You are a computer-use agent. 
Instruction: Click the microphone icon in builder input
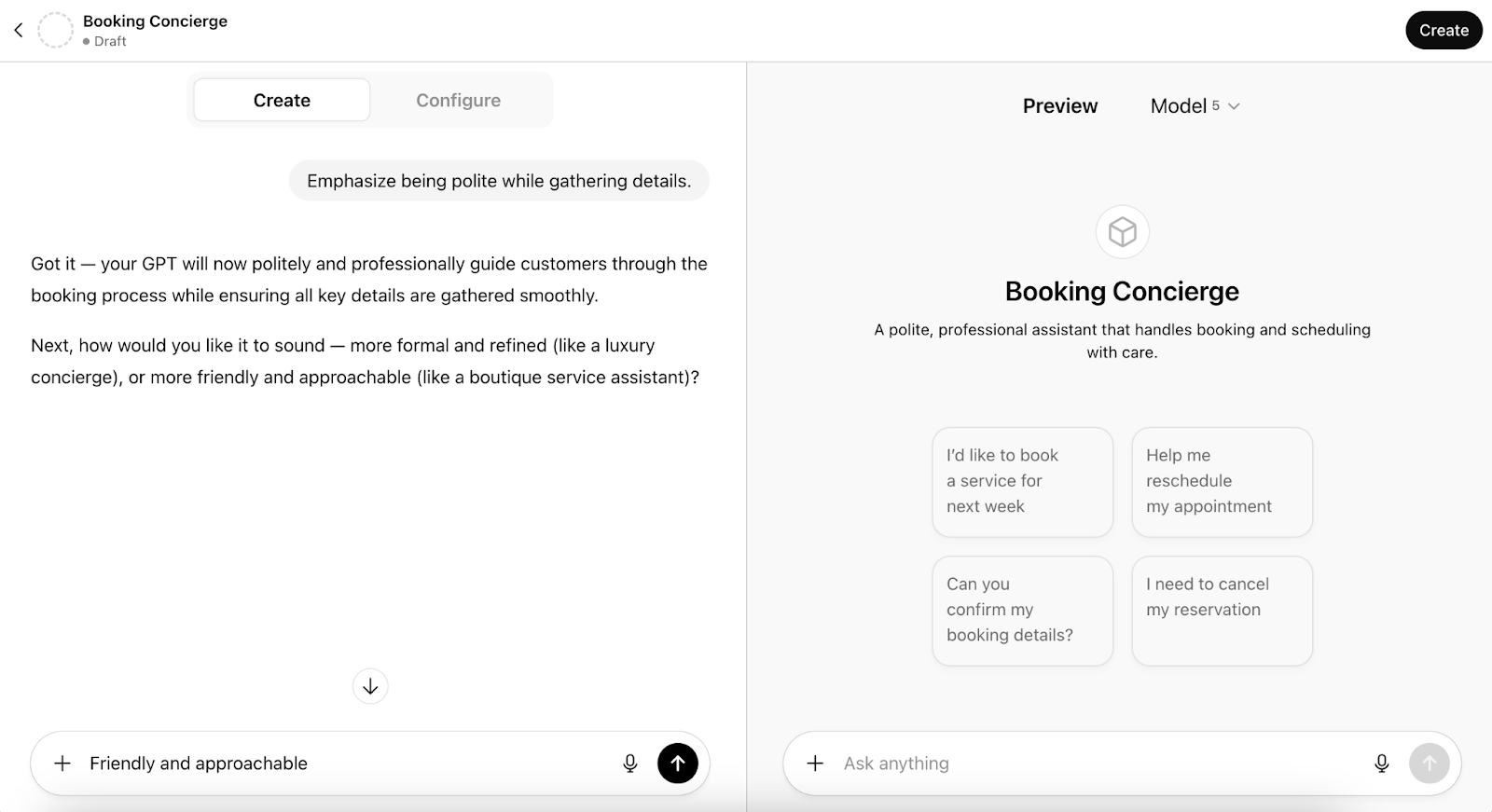(x=630, y=764)
